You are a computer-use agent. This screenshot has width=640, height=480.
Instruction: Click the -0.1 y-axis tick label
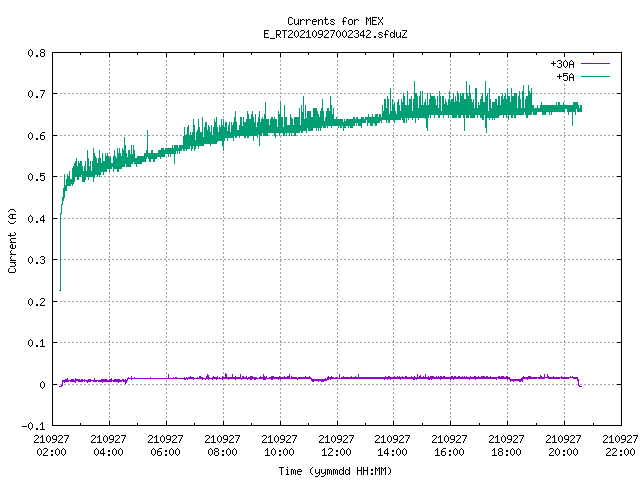point(33,426)
